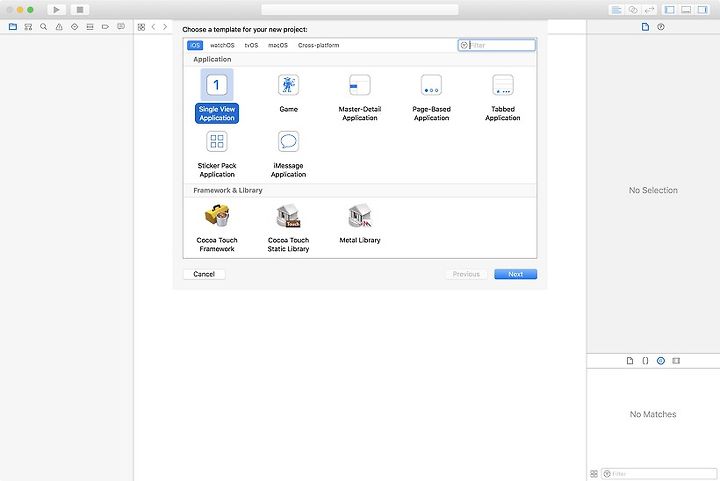Switch to the Standard editor
This screenshot has width=720, height=481.
click(616, 10)
